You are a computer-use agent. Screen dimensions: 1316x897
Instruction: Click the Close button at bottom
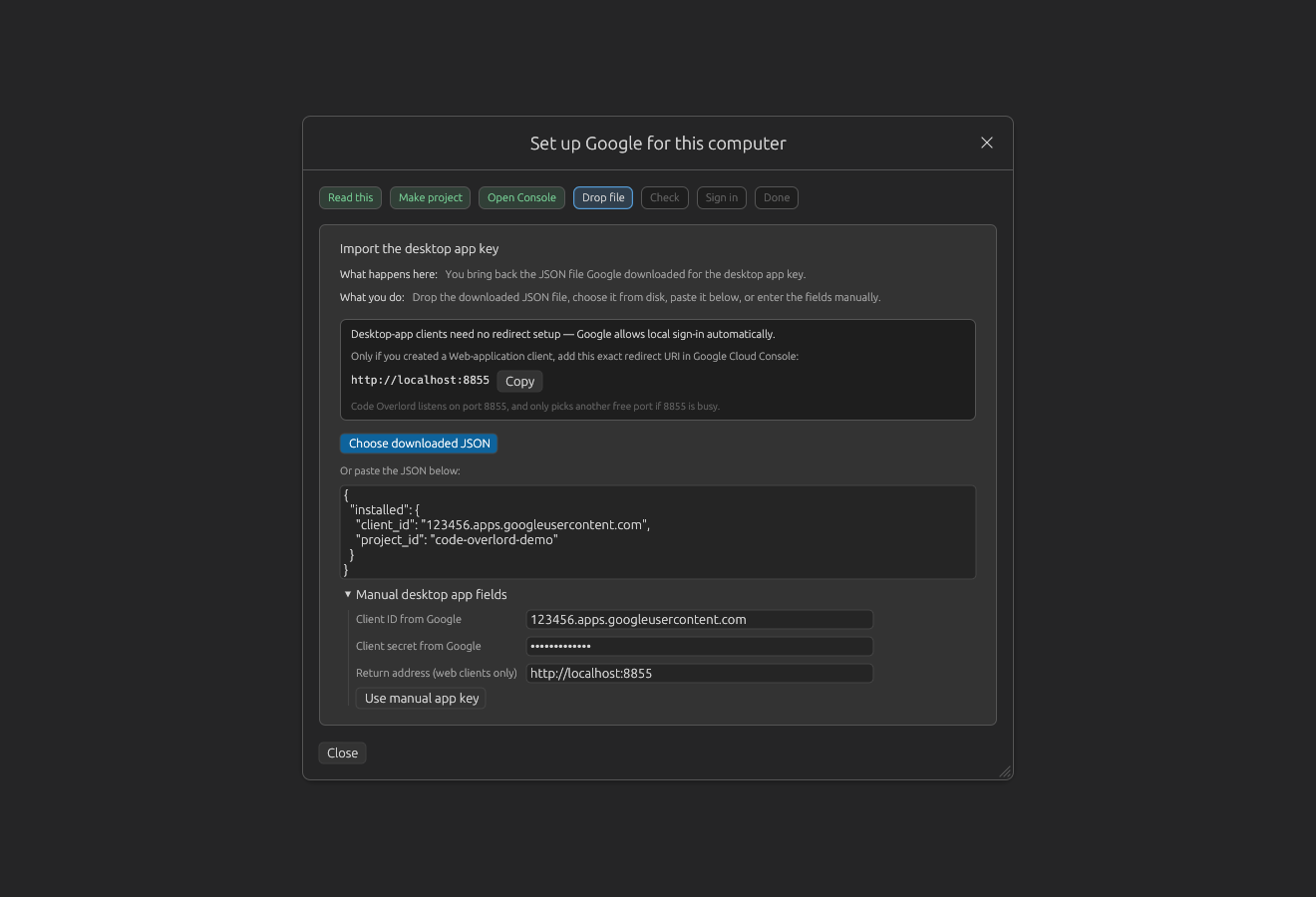point(342,752)
